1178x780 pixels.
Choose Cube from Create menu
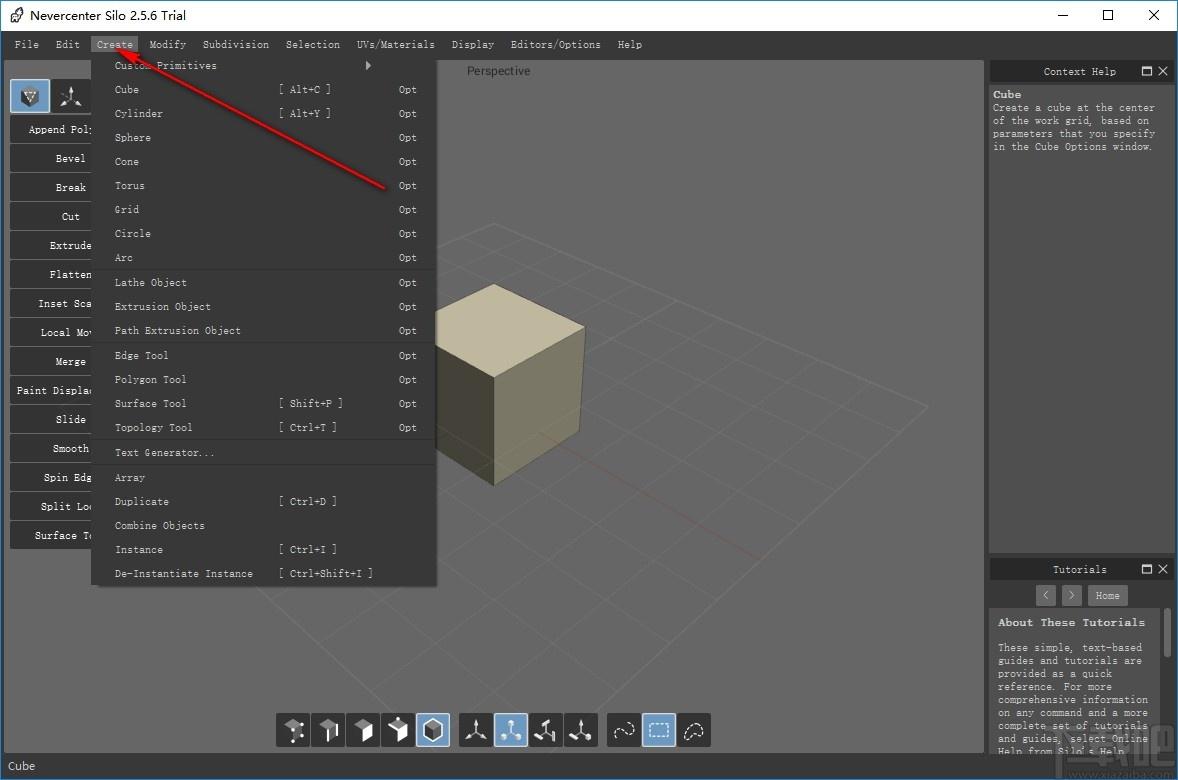(x=264, y=89)
